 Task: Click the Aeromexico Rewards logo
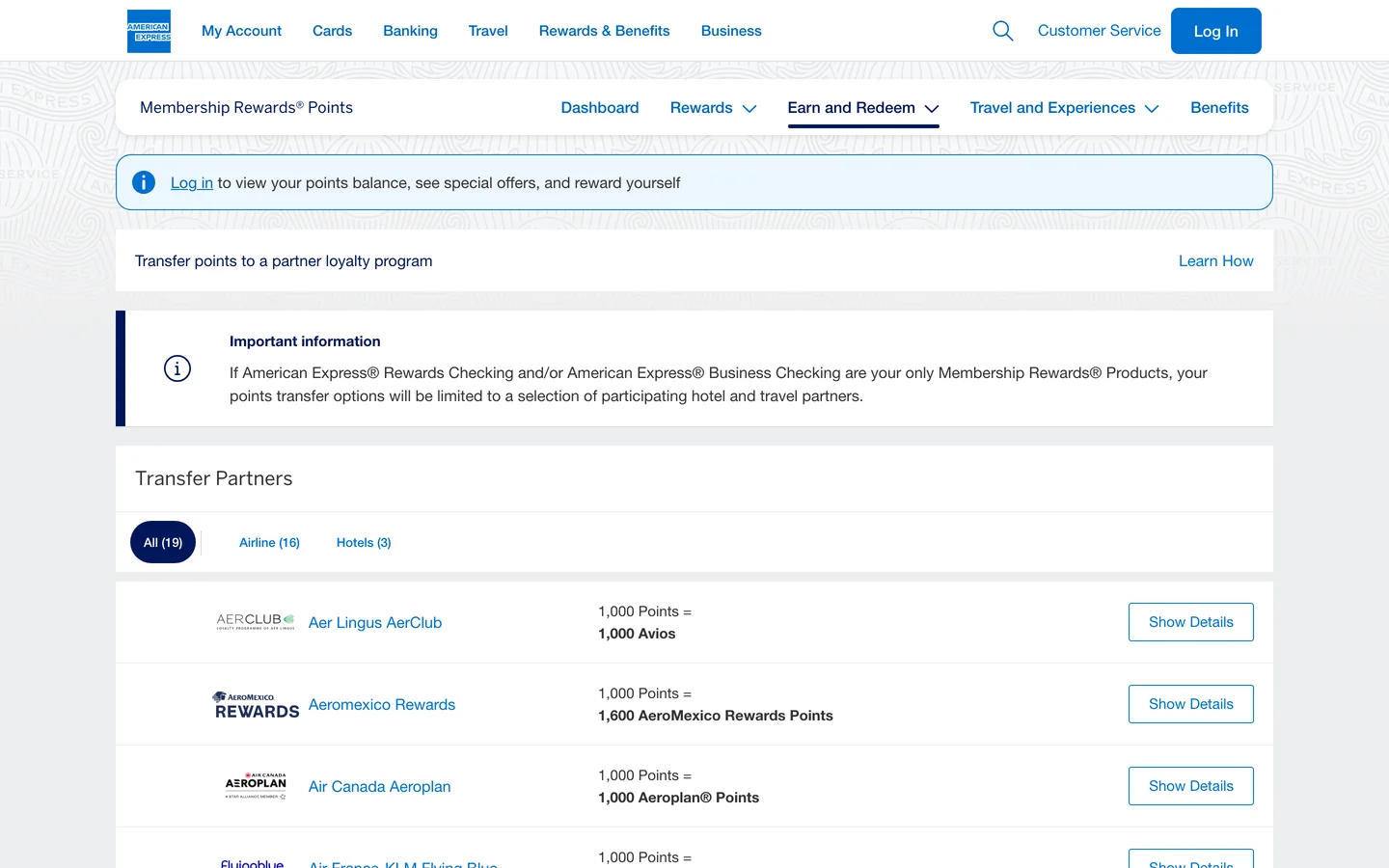pos(256,705)
